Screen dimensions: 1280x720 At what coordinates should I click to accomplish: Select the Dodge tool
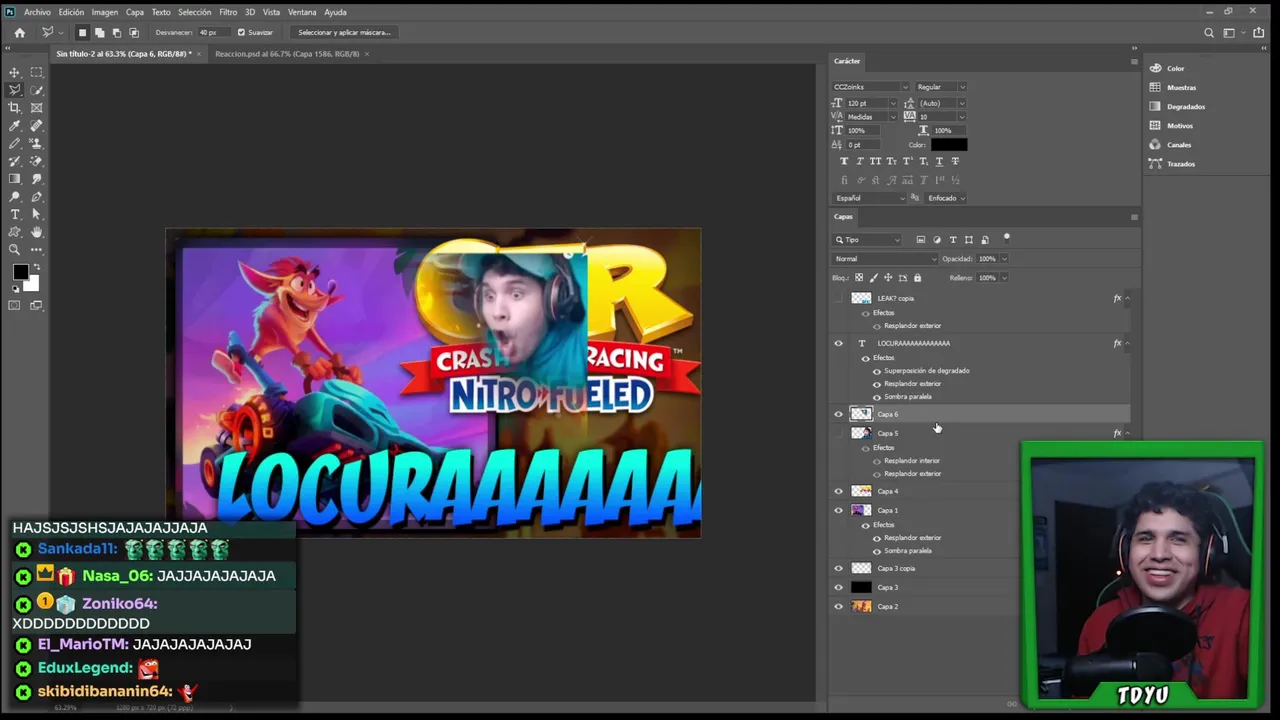[14, 197]
